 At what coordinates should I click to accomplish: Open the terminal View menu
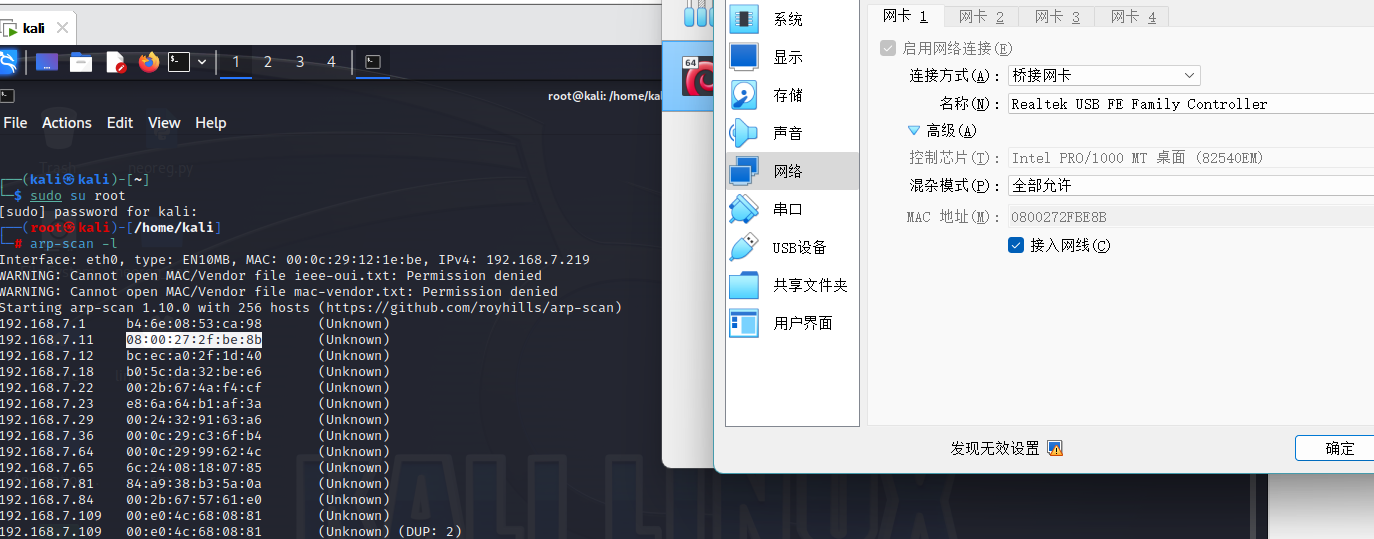(164, 123)
